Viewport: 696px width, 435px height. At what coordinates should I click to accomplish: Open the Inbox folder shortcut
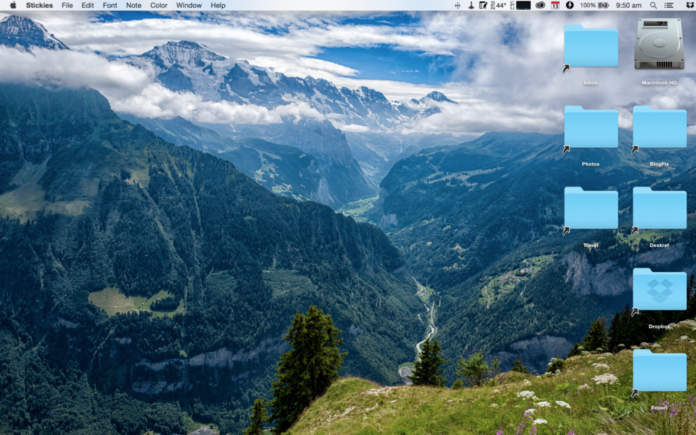[x=590, y=47]
